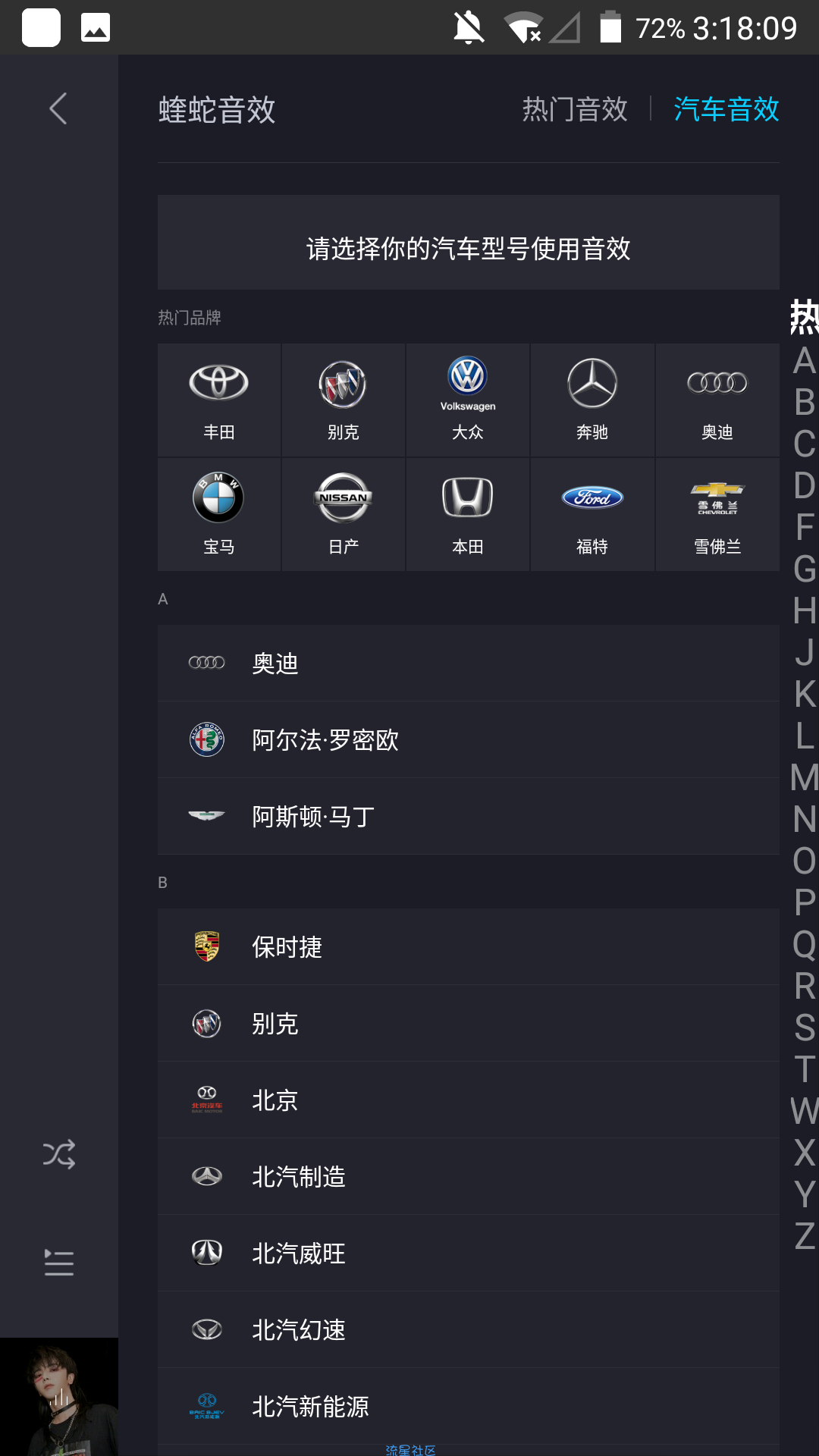Viewport: 819px width, 1456px height.
Task: Switch to the 汽车音效 tab
Action: (x=726, y=109)
